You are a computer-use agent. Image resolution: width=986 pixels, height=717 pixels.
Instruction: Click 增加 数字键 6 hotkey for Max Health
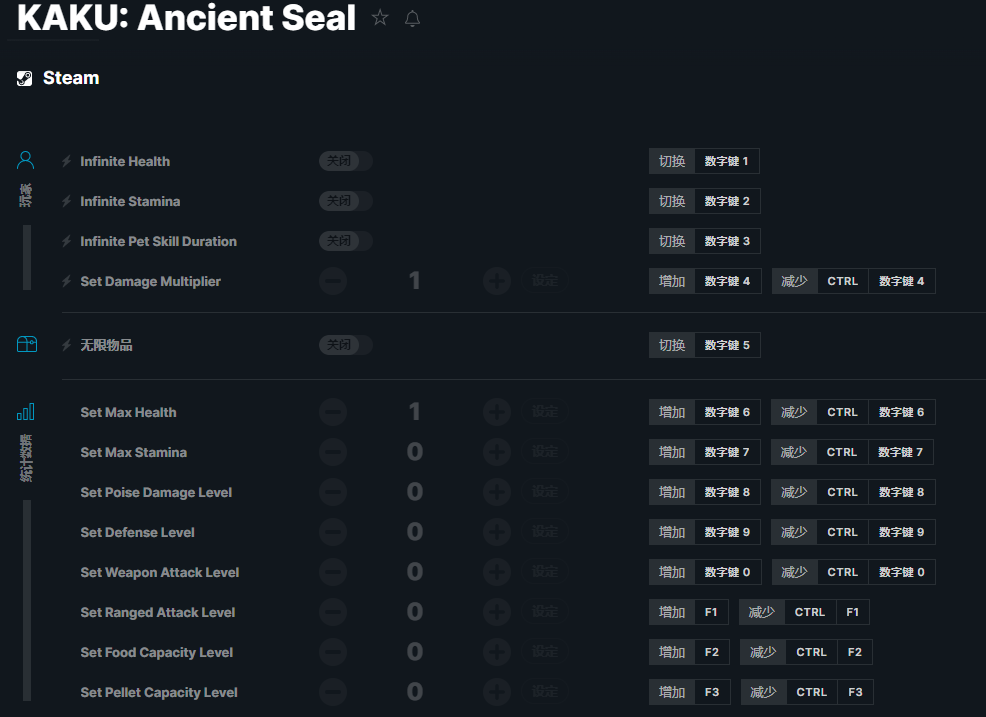tap(705, 412)
